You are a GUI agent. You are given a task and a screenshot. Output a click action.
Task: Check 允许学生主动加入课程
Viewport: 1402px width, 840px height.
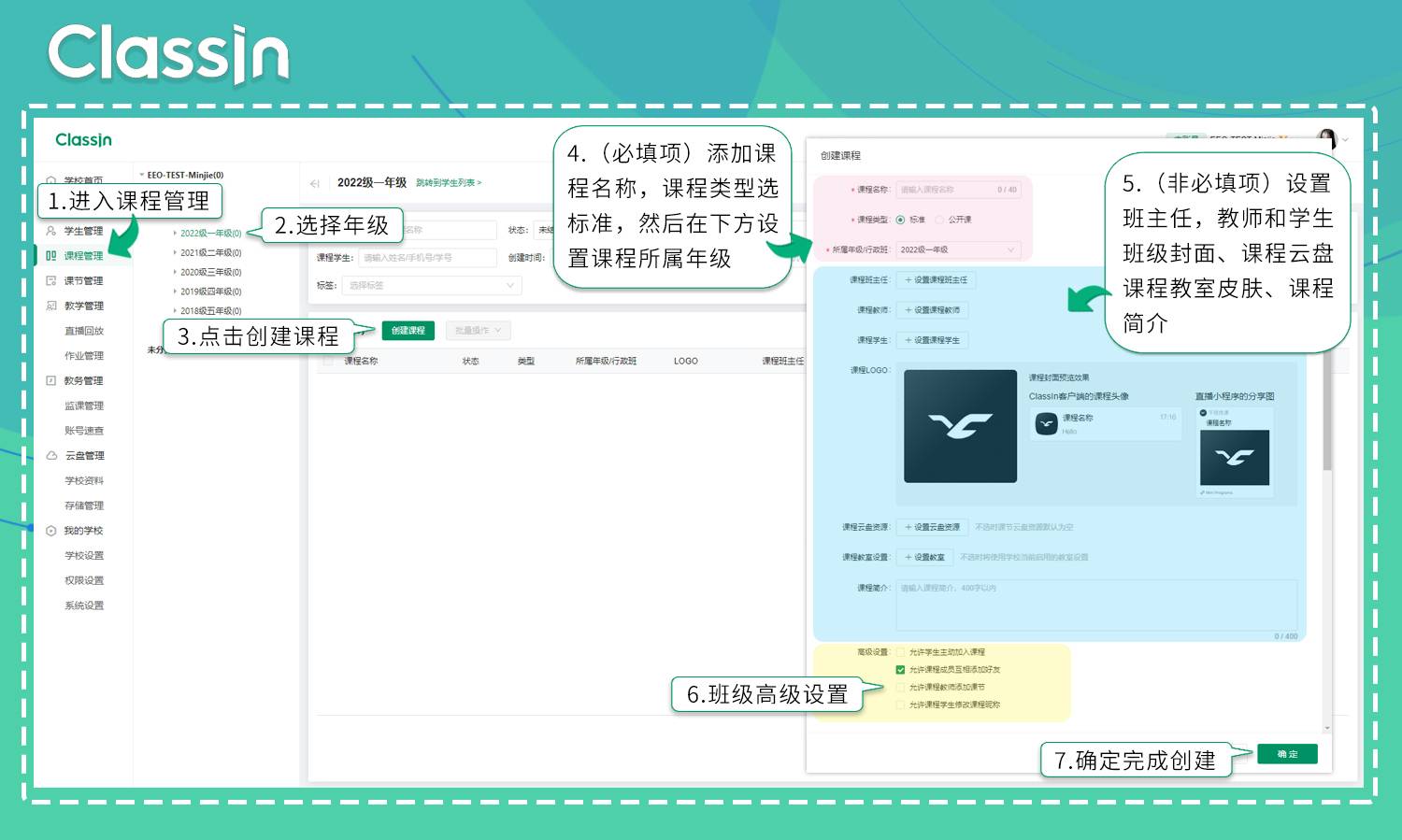[x=900, y=652]
